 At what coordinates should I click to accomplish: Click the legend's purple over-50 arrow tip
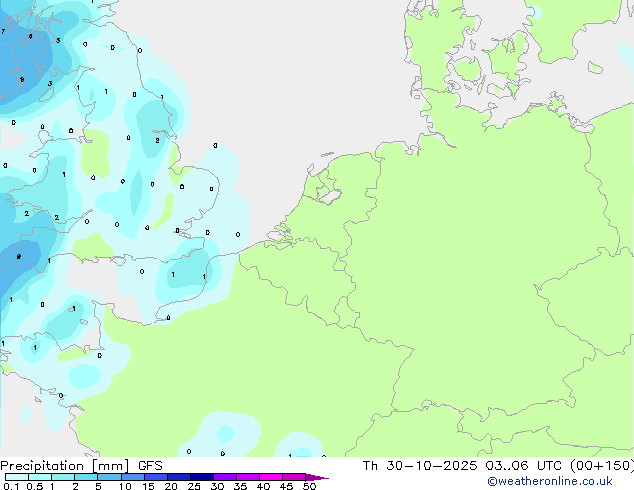click(317, 477)
